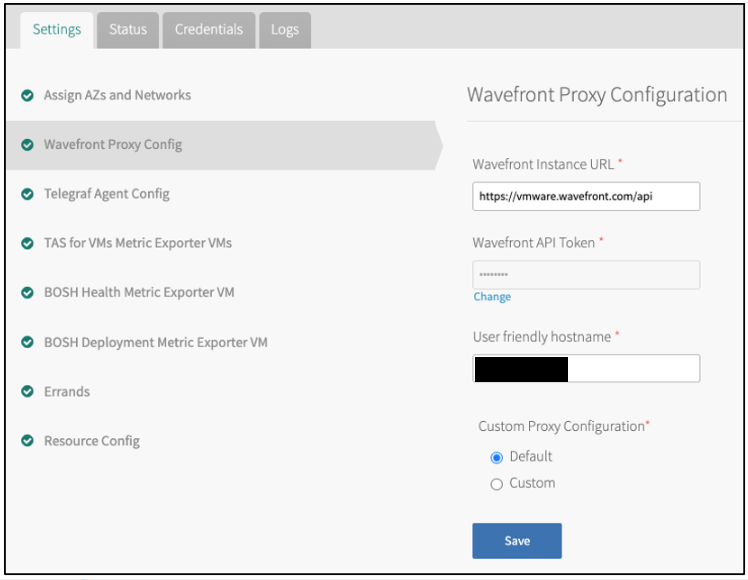Screen dimensions: 748x580
Task: Select the Default proxy configuration radio button
Action: tap(497, 457)
